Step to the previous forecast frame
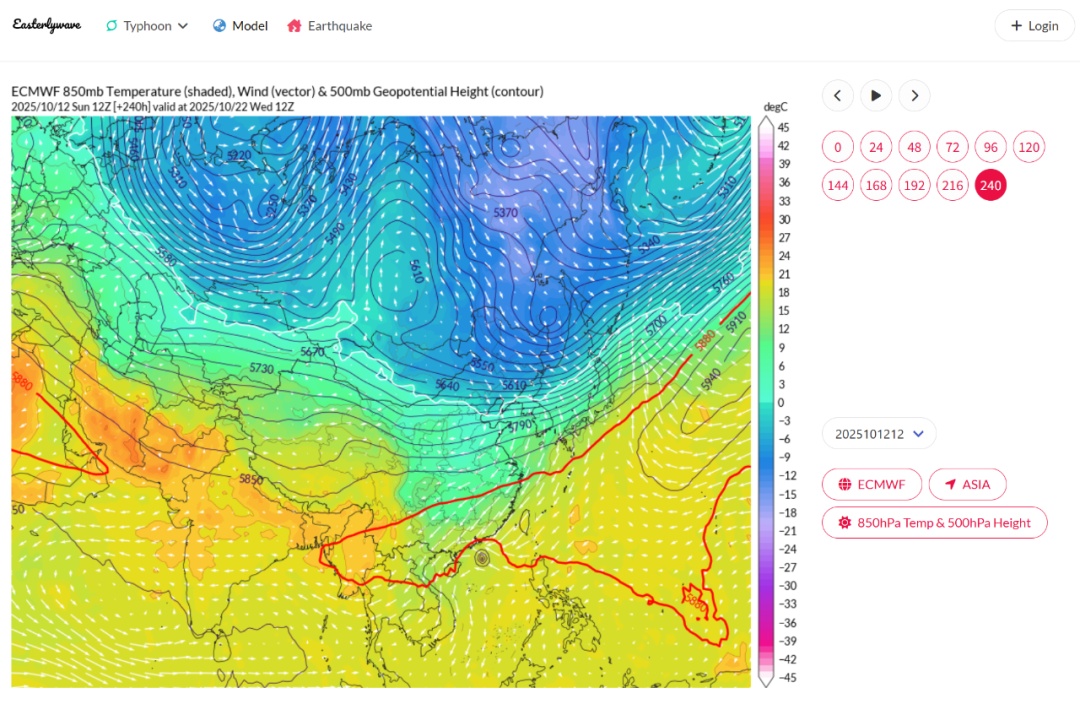 tap(838, 96)
